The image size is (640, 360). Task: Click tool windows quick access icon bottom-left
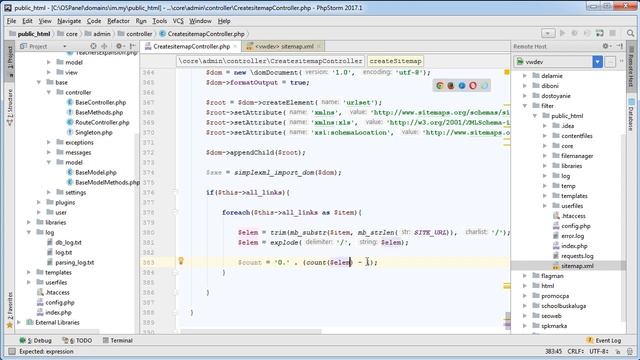pyautogui.click(x=12, y=351)
